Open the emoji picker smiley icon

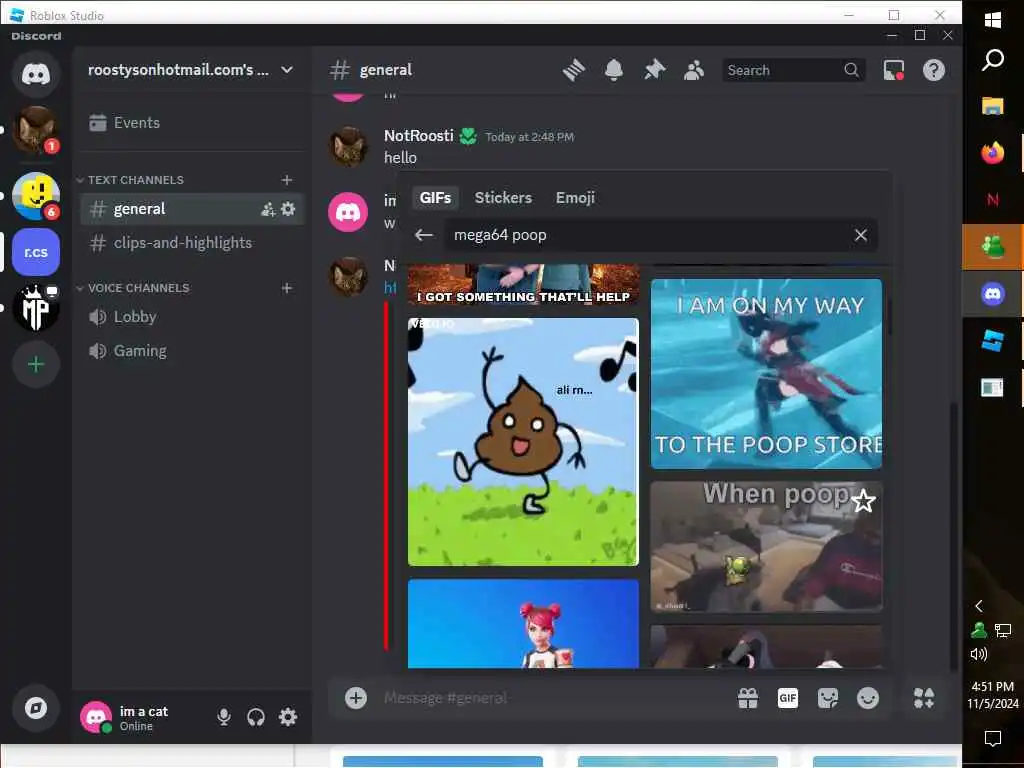coord(867,698)
